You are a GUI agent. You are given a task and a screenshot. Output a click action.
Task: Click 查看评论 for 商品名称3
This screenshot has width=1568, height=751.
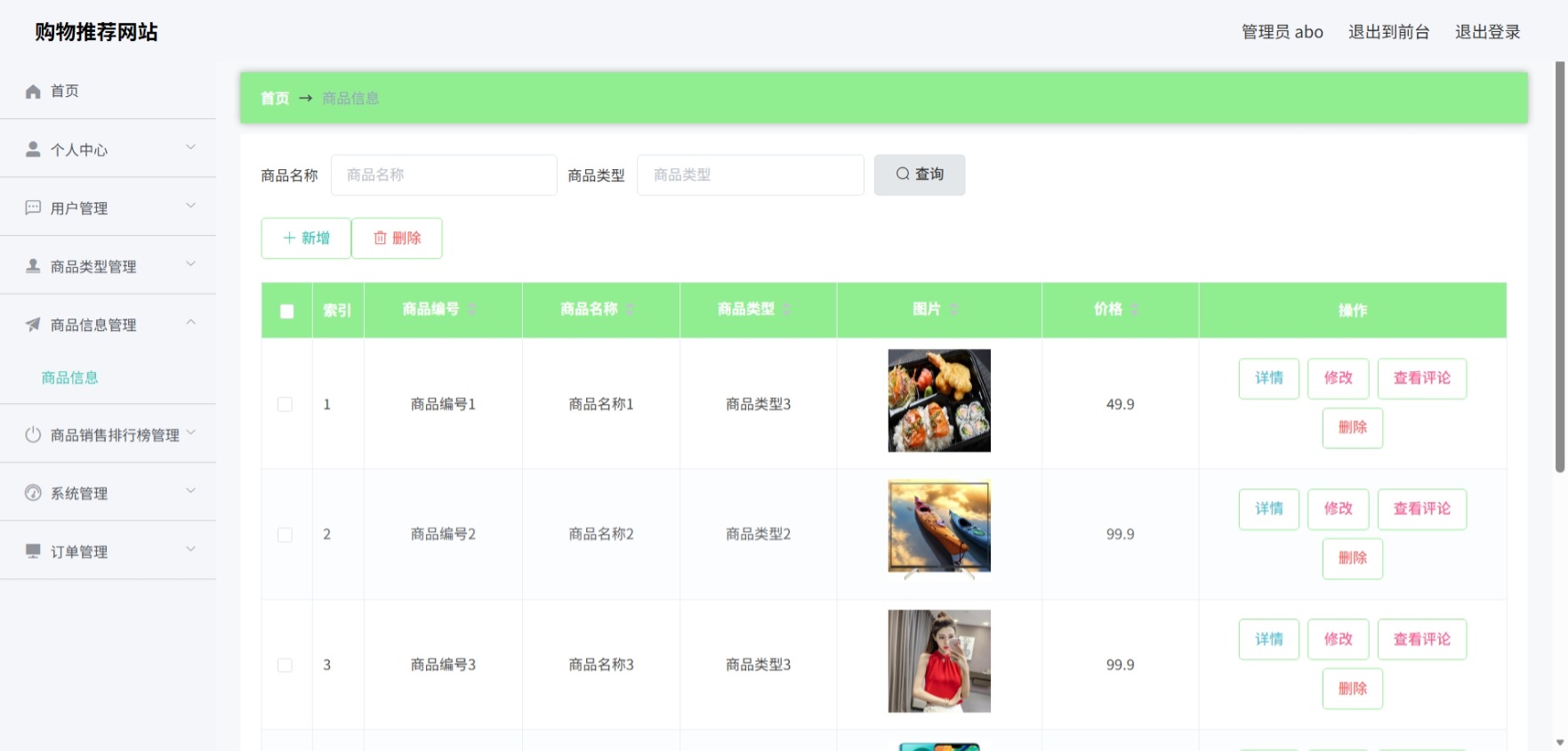(x=1422, y=639)
